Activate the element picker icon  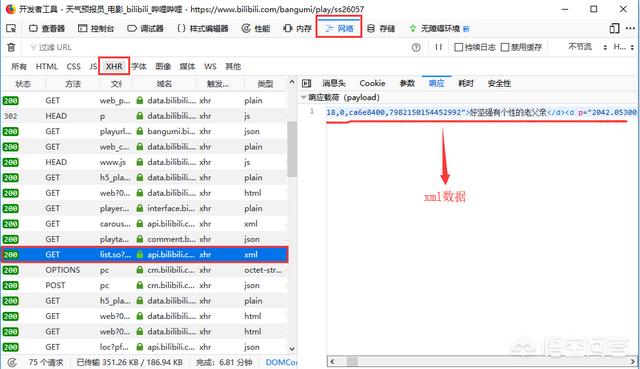pyautogui.click(x=11, y=28)
